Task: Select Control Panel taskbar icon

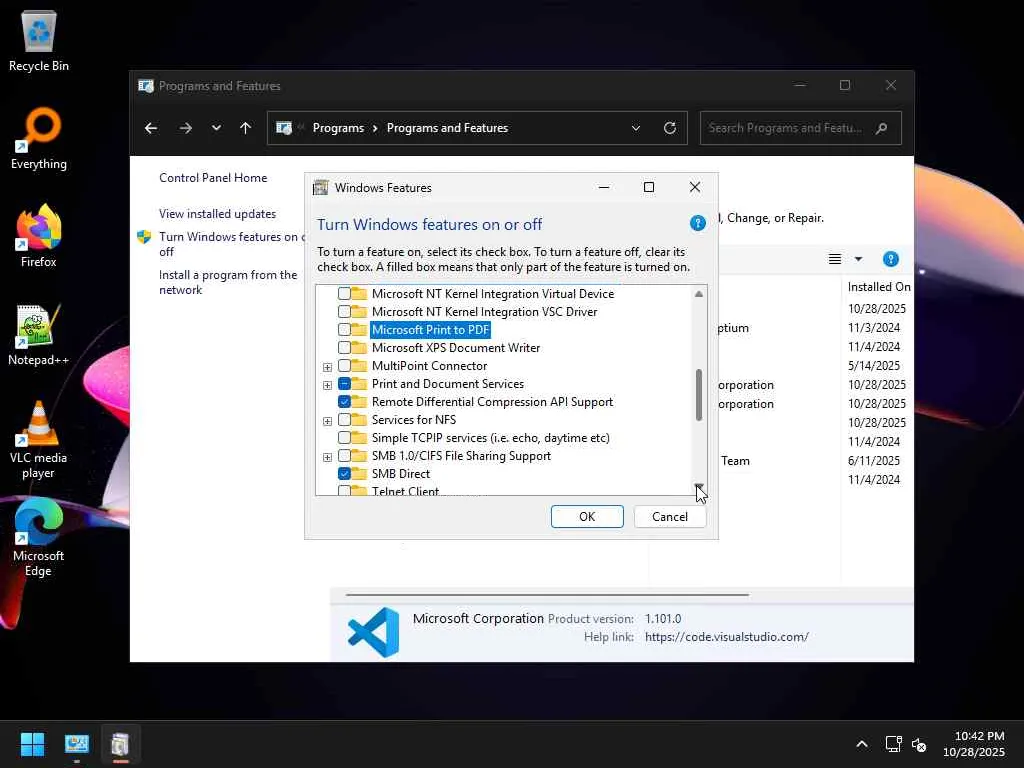Action: click(x=76, y=744)
